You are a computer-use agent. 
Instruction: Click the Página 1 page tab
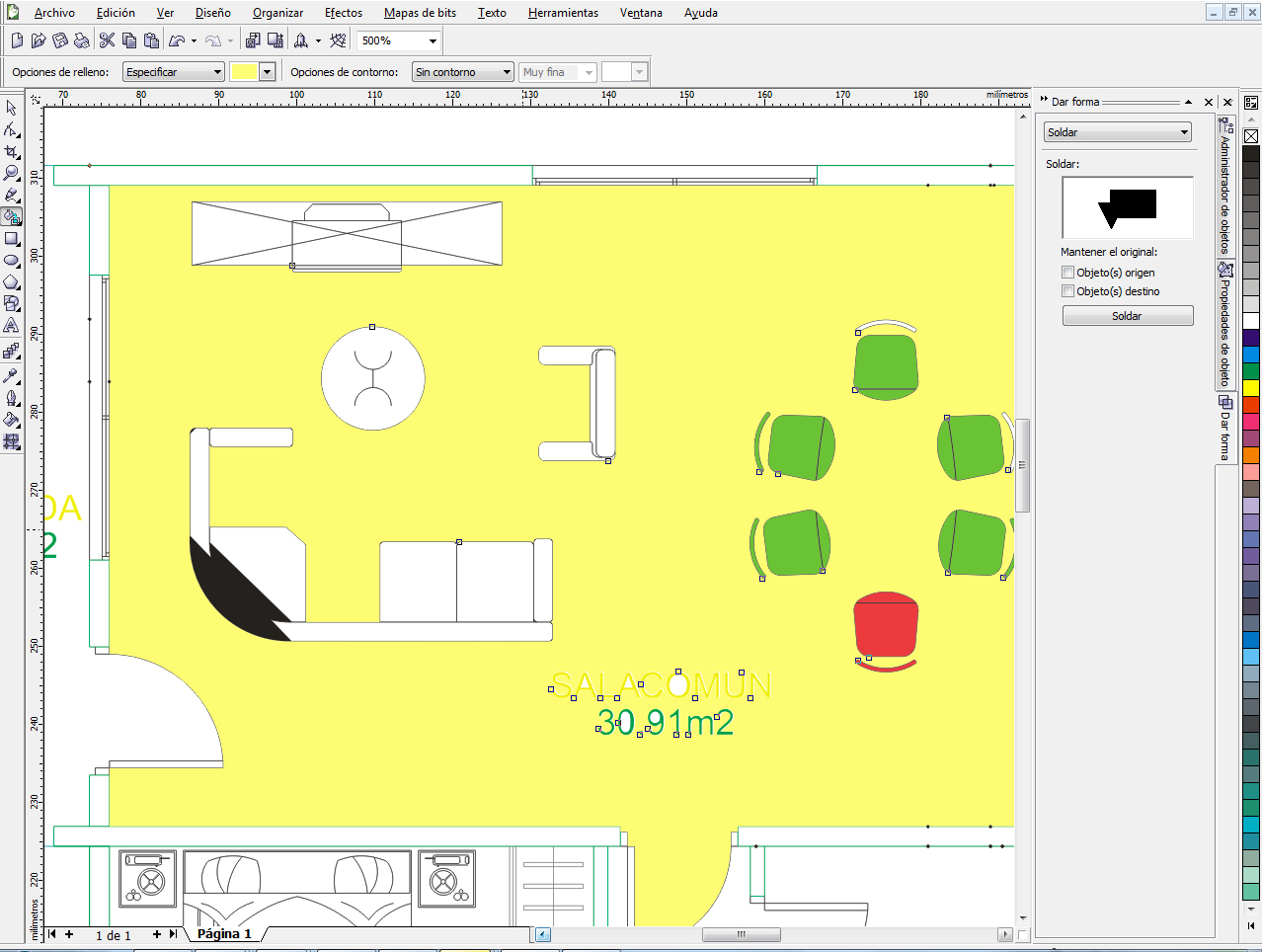(x=224, y=934)
